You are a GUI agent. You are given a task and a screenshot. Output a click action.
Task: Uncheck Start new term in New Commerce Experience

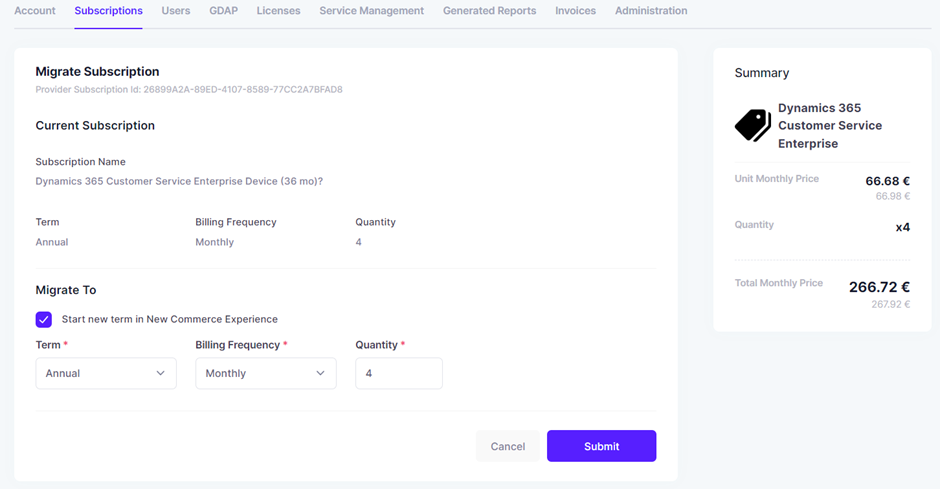[44, 319]
